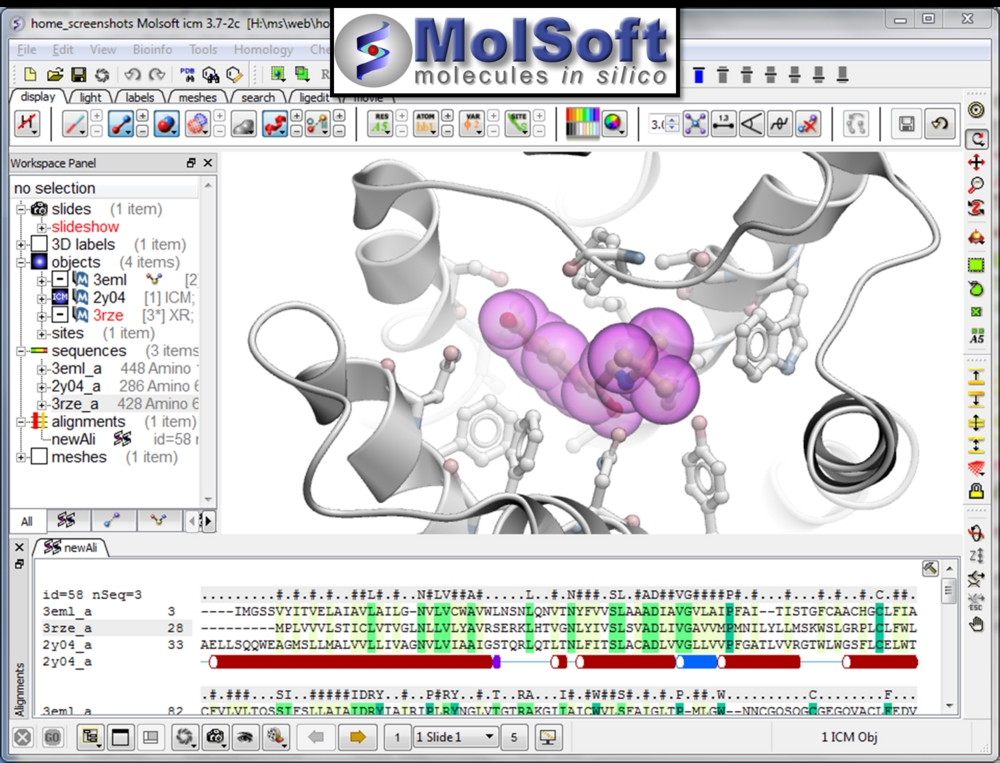Toggle ball-and-stick (xstick) representation
Image resolution: width=1000 pixels, height=763 pixels.
(x=122, y=124)
